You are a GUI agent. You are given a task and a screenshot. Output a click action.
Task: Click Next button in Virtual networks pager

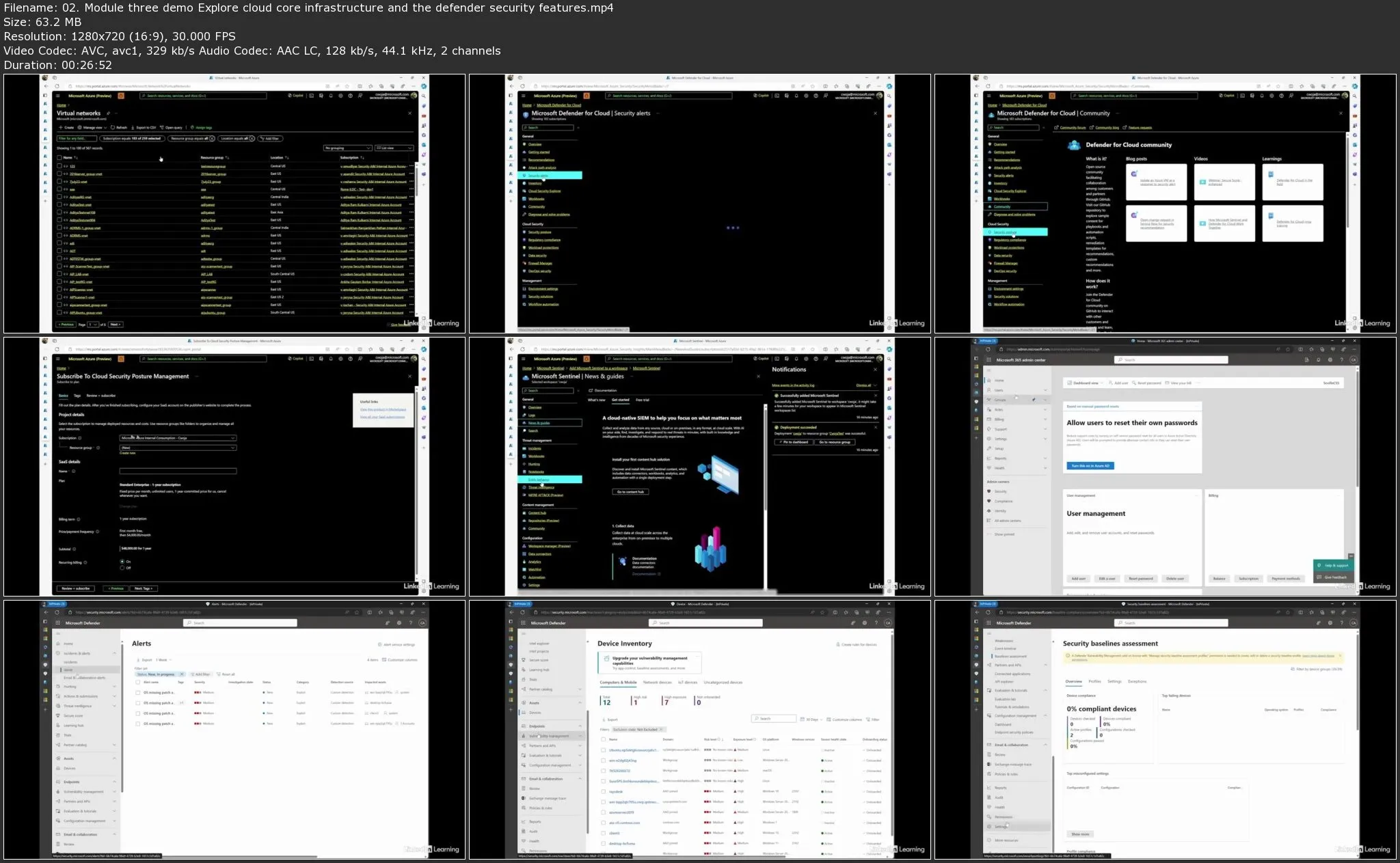[x=116, y=325]
